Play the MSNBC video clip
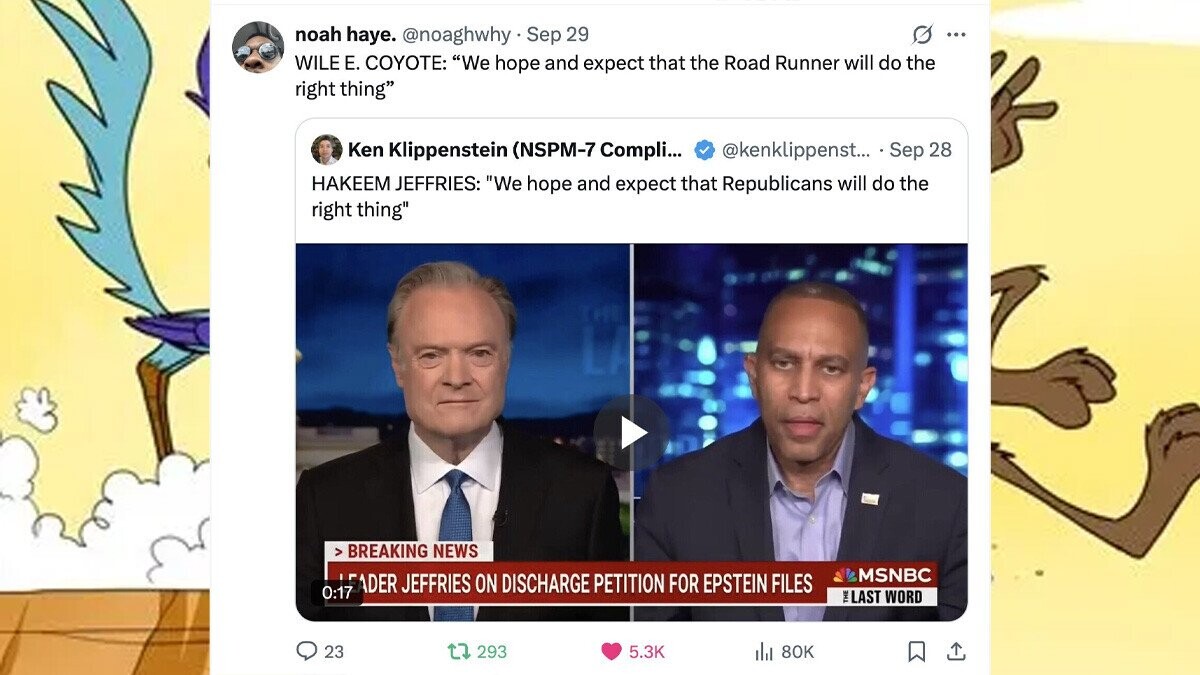 click(x=631, y=432)
